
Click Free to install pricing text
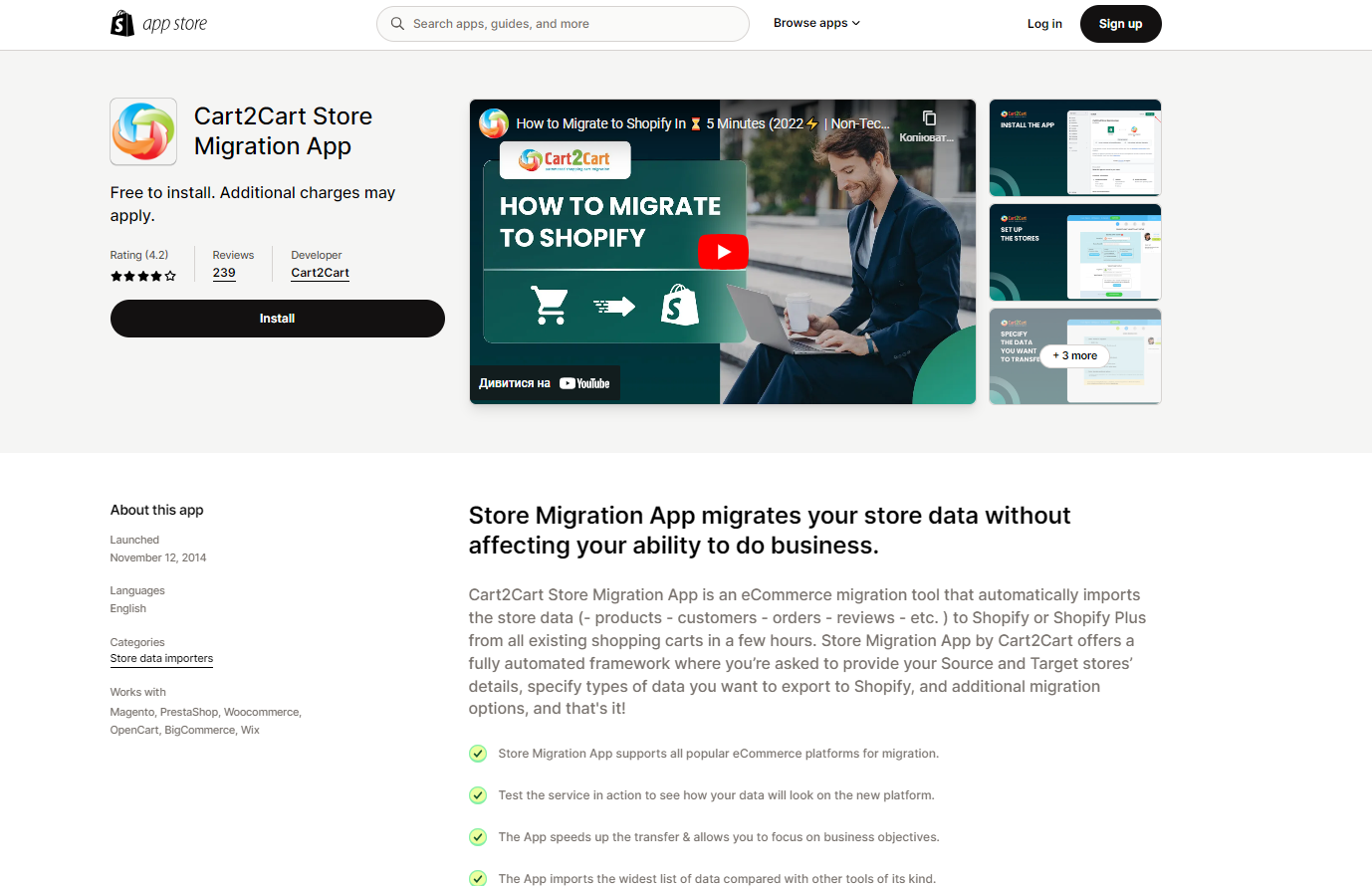point(253,204)
